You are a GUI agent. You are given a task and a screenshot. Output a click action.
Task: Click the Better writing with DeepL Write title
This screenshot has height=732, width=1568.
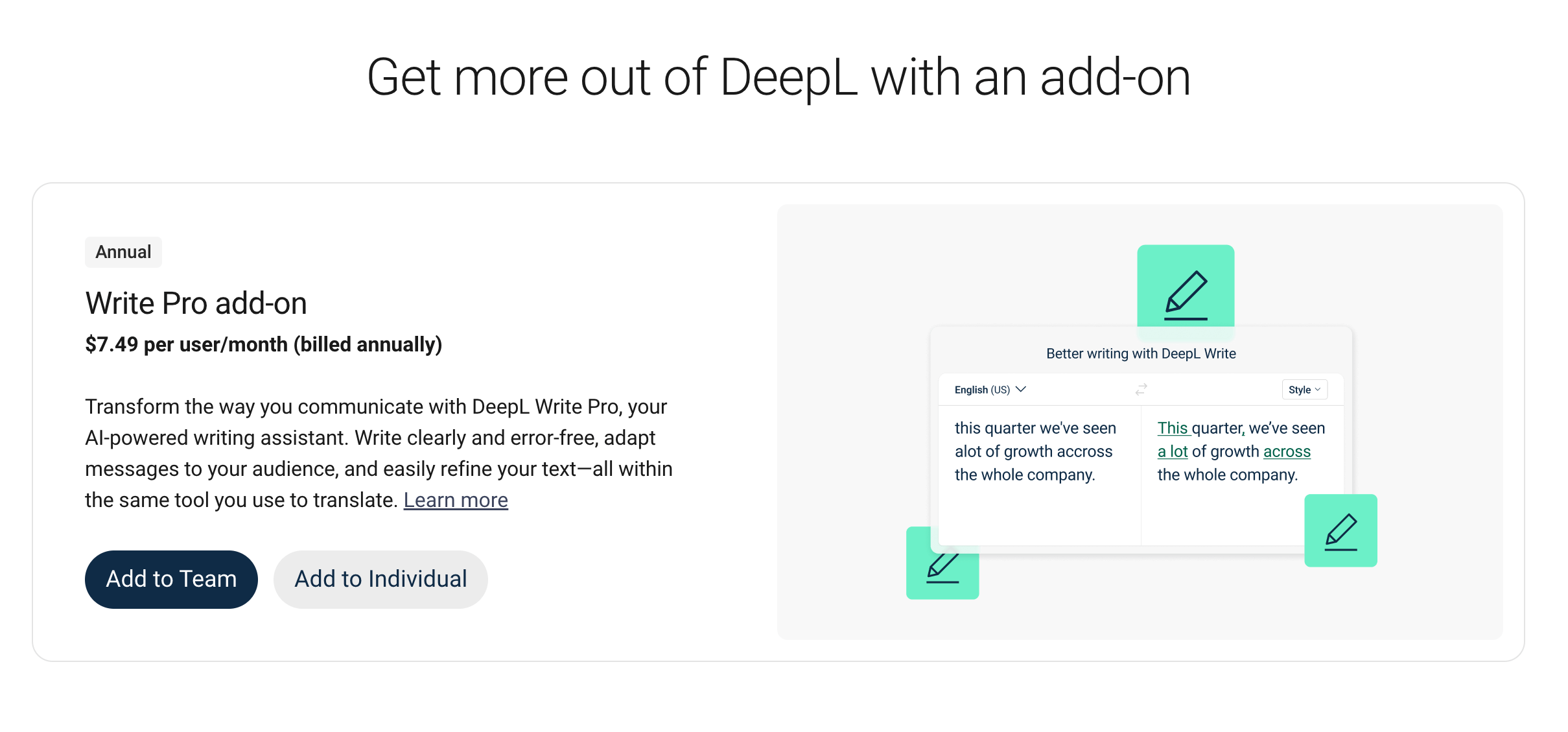(1141, 353)
